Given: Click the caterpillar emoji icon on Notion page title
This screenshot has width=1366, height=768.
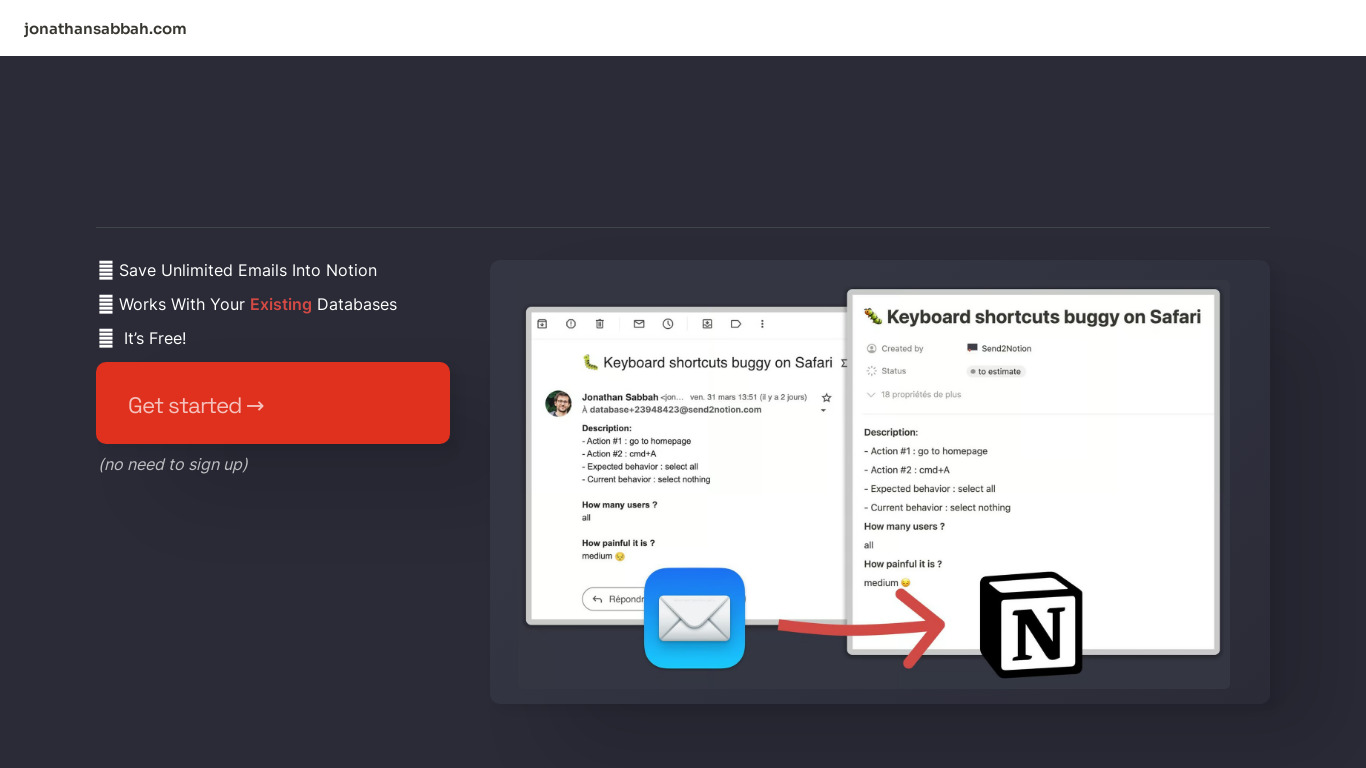Looking at the screenshot, I should coord(873,317).
